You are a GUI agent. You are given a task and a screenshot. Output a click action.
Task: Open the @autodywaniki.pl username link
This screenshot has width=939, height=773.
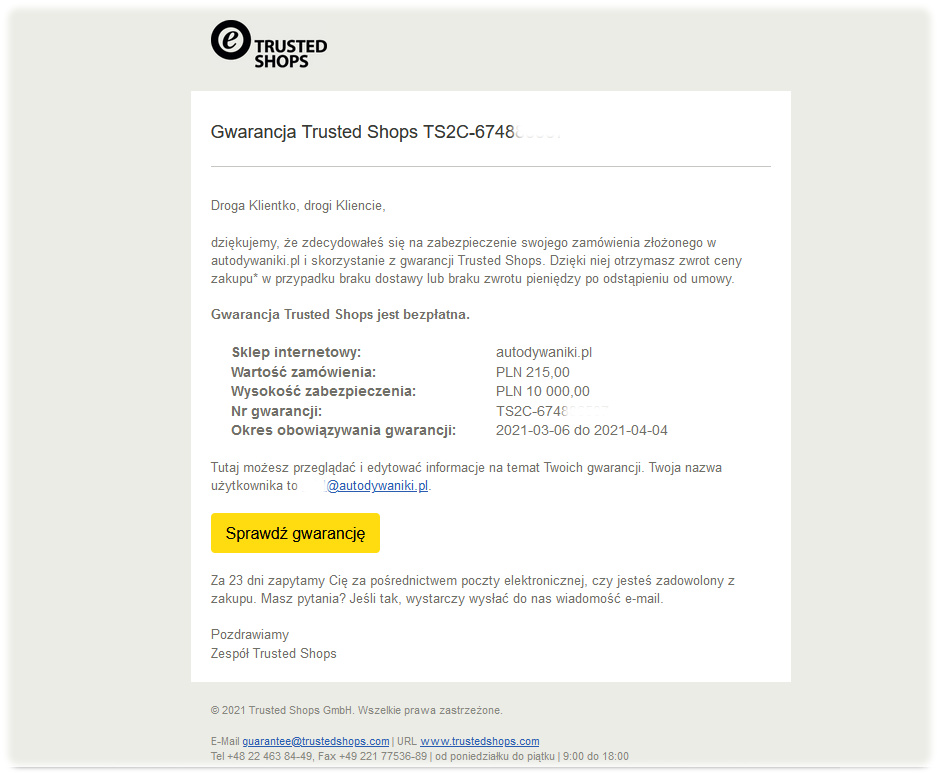(x=377, y=486)
